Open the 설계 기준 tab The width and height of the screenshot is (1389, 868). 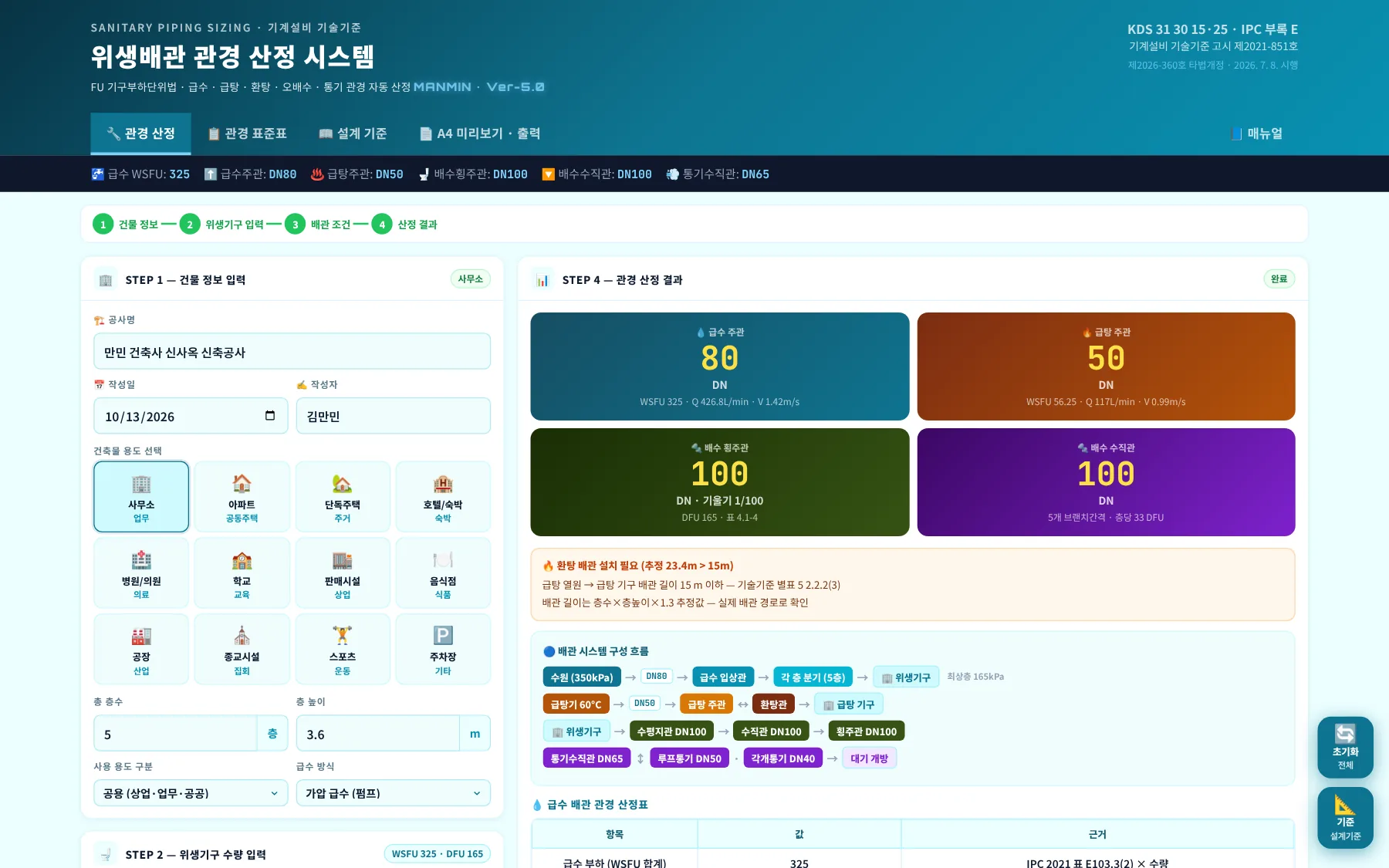[353, 133]
